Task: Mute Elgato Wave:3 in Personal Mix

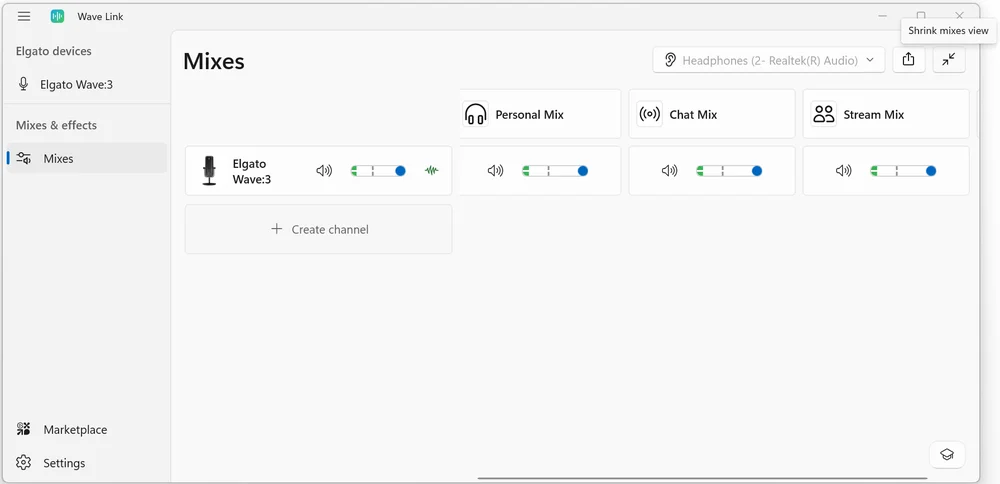Action: click(x=496, y=171)
